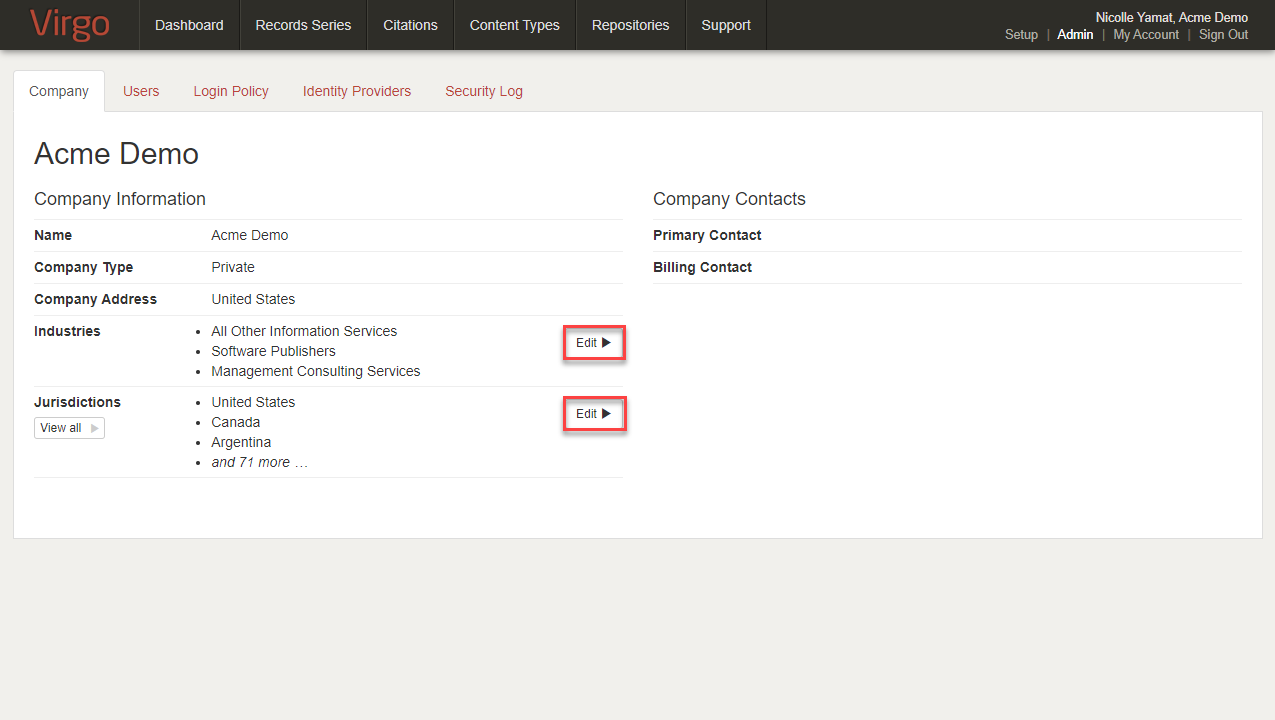Image resolution: width=1275 pixels, height=720 pixels.
Task: Click the 'and 71 more' jurisdictions text
Action: (259, 462)
